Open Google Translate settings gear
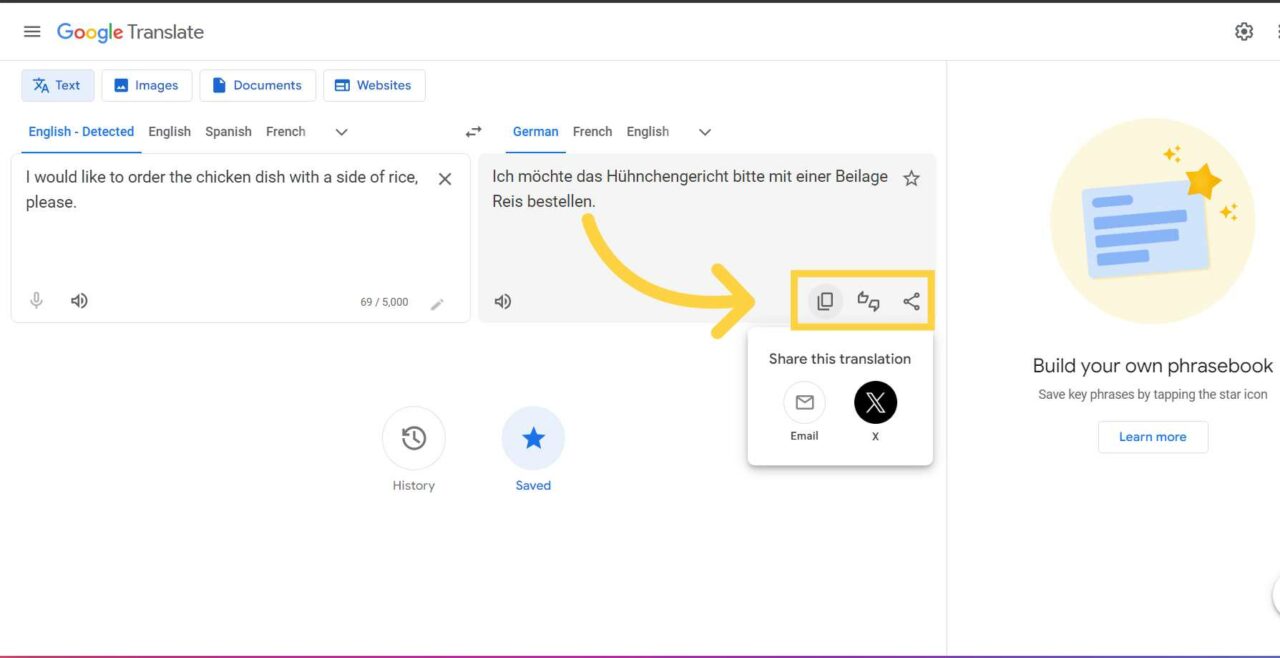Image resolution: width=1280 pixels, height=658 pixels. click(x=1244, y=31)
